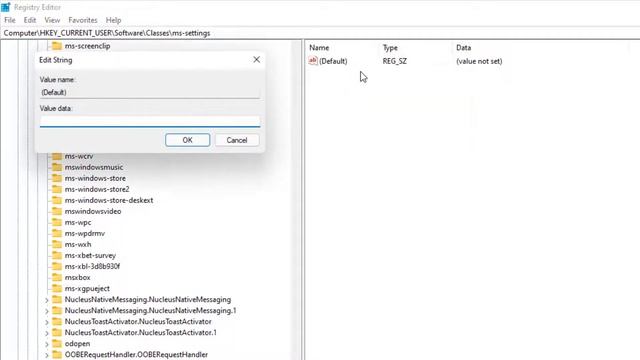Screen dimensions: 640x360
Task: Select the ms-wcrv tree item
Action: coord(79,156)
